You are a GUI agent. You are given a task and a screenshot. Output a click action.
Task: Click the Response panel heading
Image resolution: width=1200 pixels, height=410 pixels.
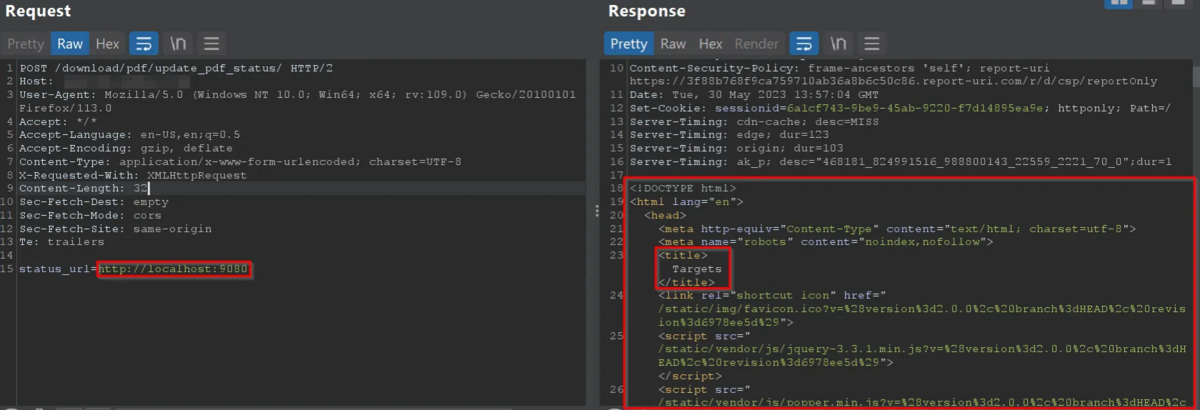(648, 11)
